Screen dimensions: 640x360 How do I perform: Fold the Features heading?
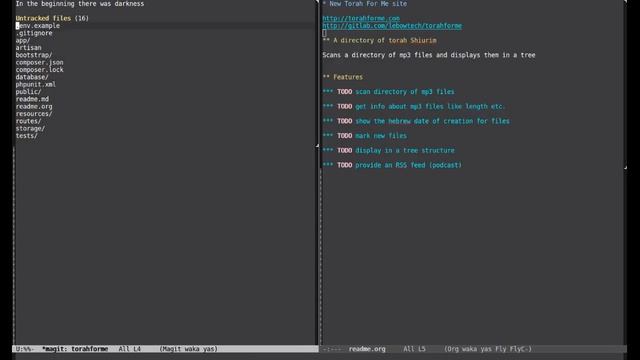click(x=342, y=77)
